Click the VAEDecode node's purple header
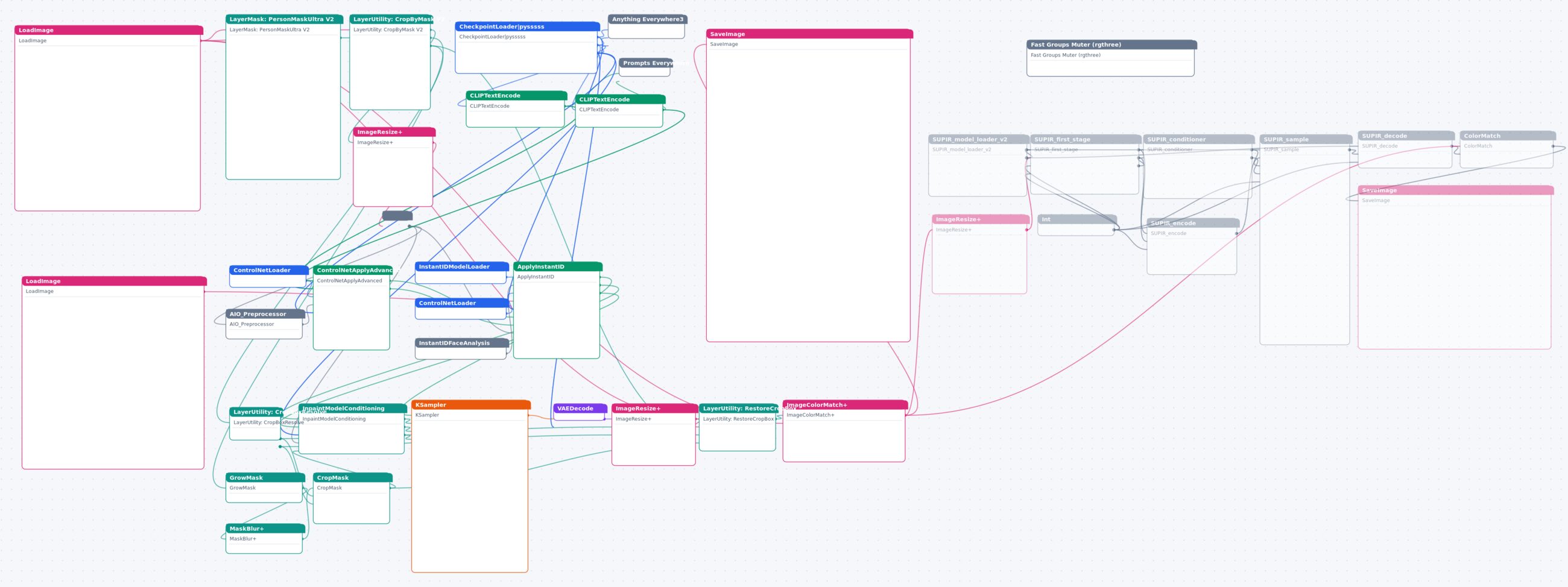This screenshot has width=1568, height=587. [x=580, y=408]
